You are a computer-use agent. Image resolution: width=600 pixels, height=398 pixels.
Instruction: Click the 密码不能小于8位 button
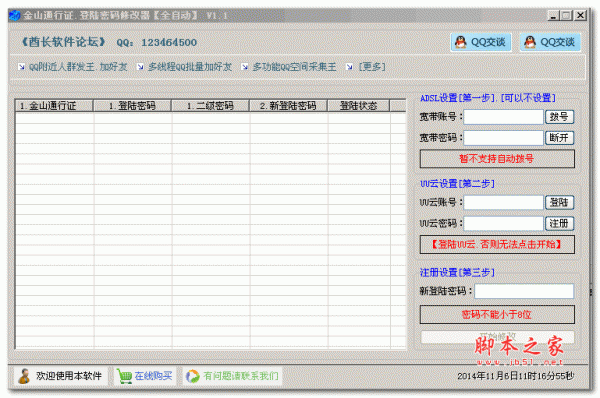pos(497,315)
